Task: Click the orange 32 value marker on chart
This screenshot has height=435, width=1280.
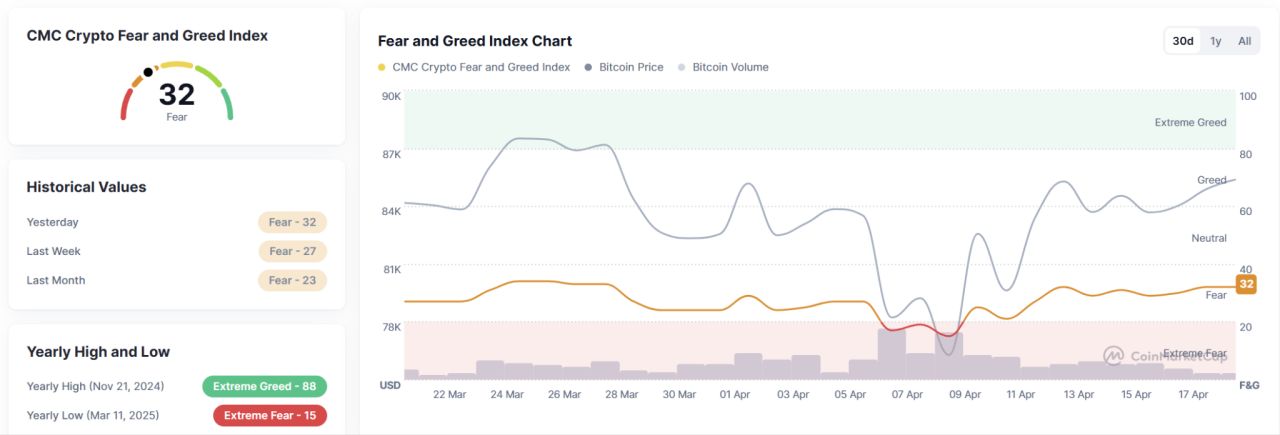Action: pos(1246,284)
